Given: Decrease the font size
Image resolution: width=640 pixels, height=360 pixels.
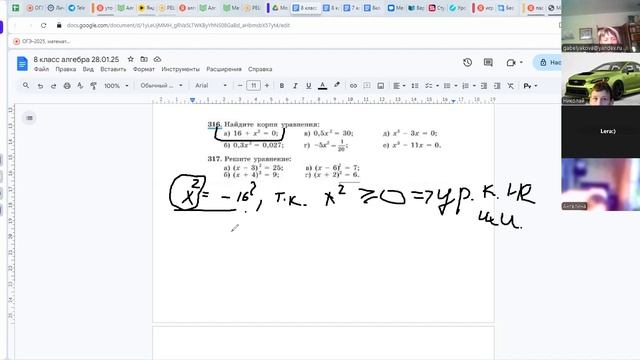Looking at the screenshot, I should coord(240,86).
